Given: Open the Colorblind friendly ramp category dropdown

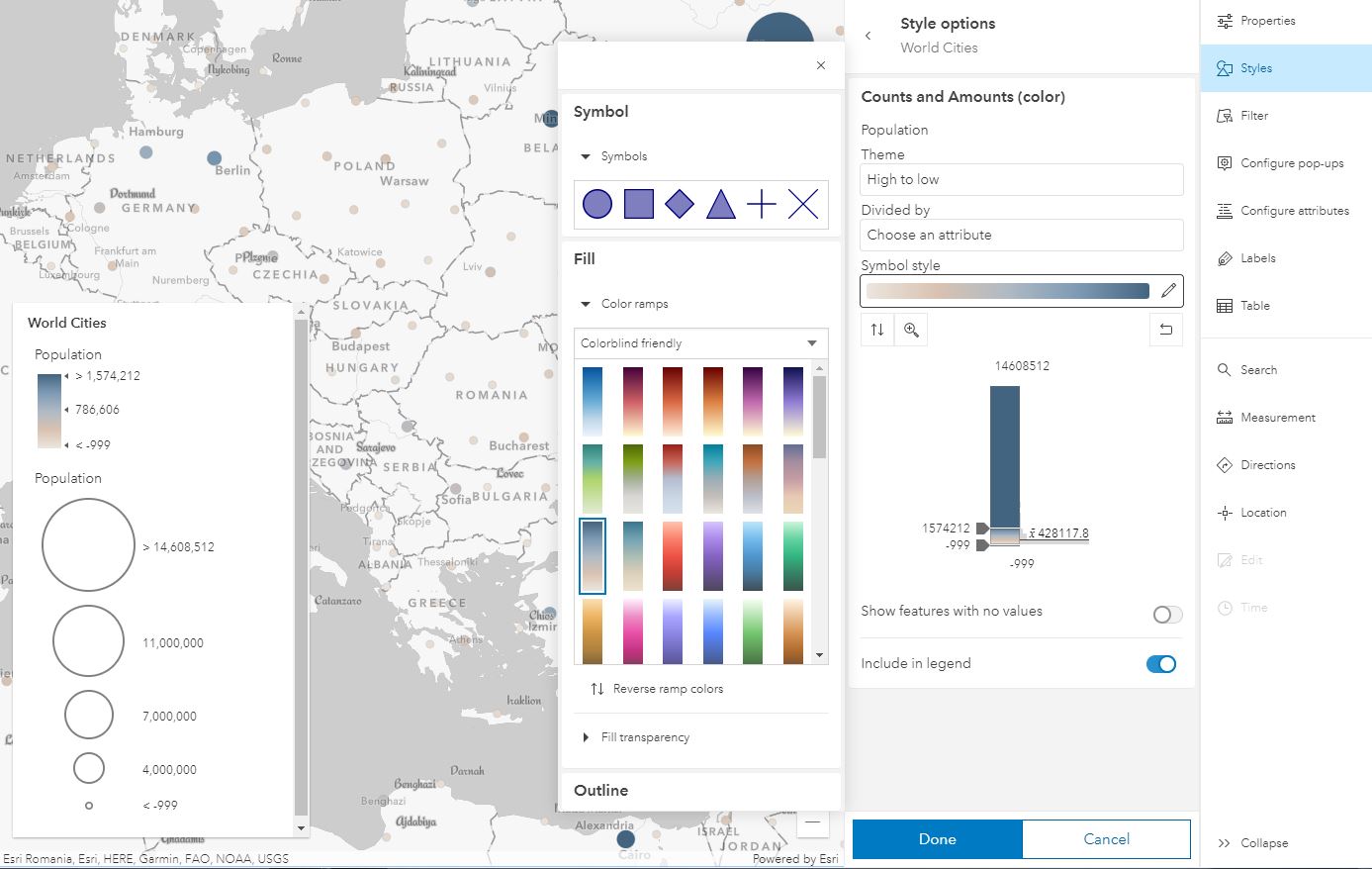Looking at the screenshot, I should click(700, 342).
